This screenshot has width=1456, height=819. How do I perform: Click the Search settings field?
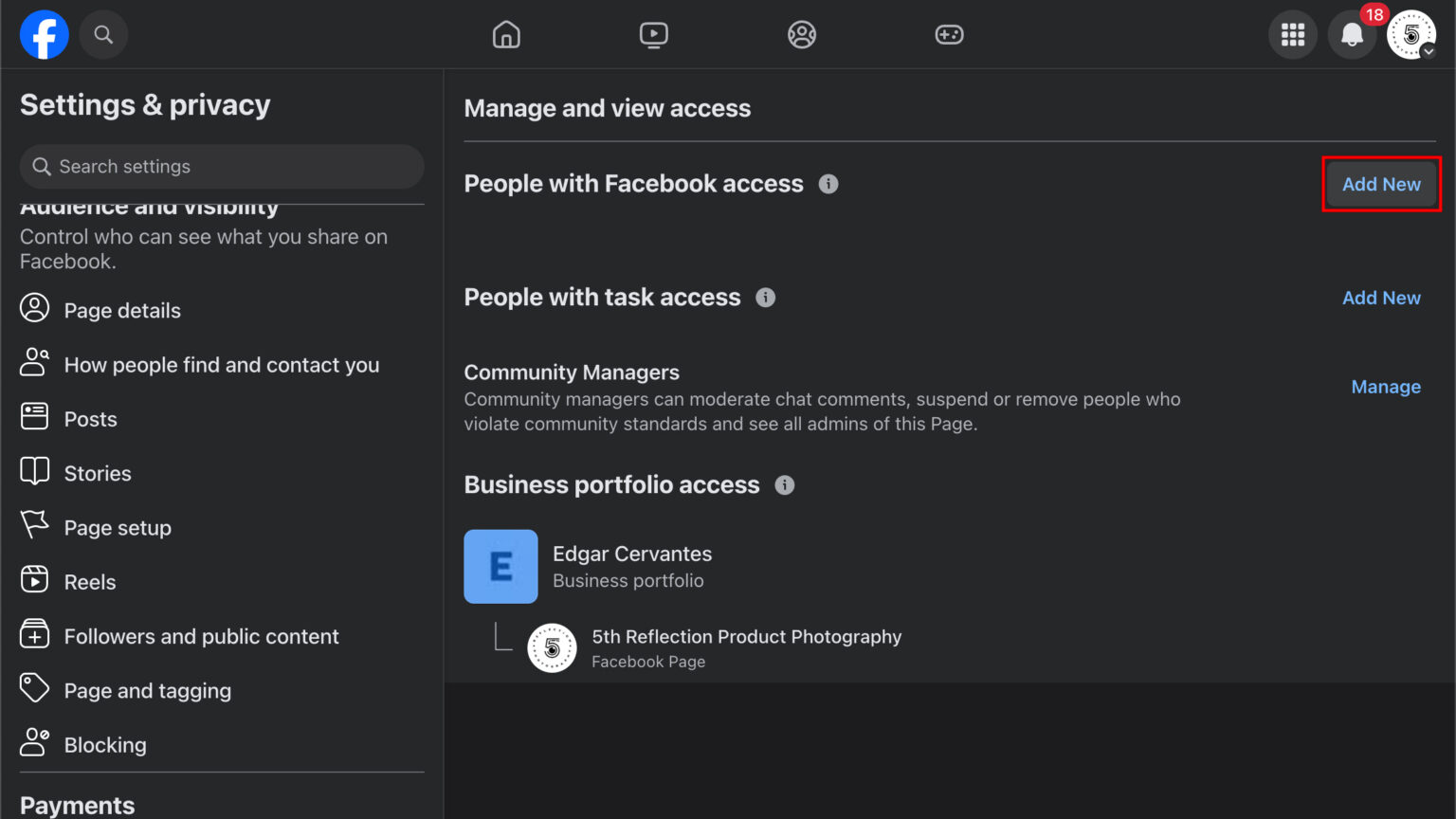tap(221, 166)
